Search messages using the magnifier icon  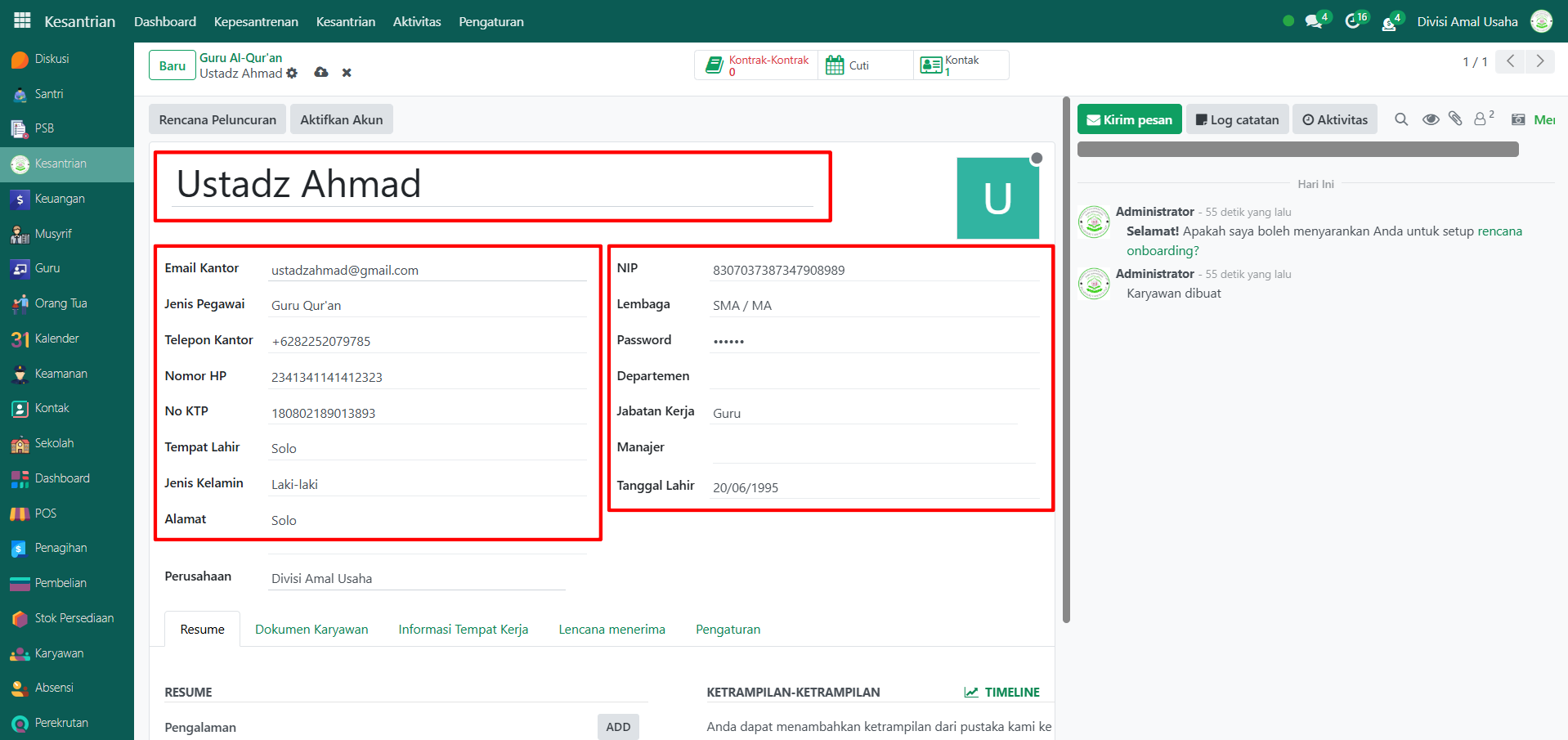1401,119
